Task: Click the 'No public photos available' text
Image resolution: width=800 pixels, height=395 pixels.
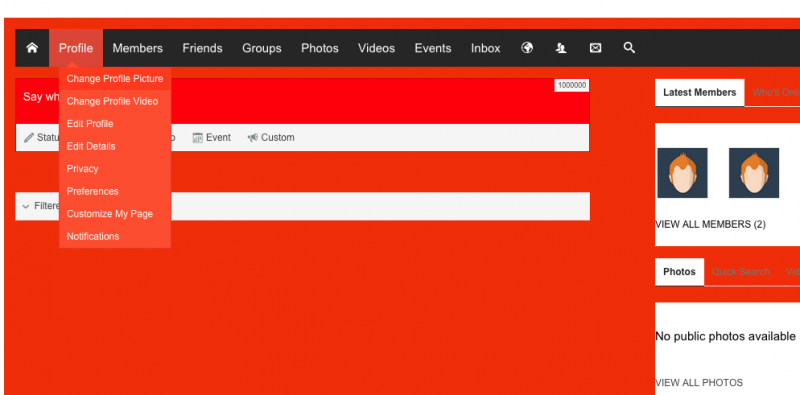Action: [x=725, y=336]
